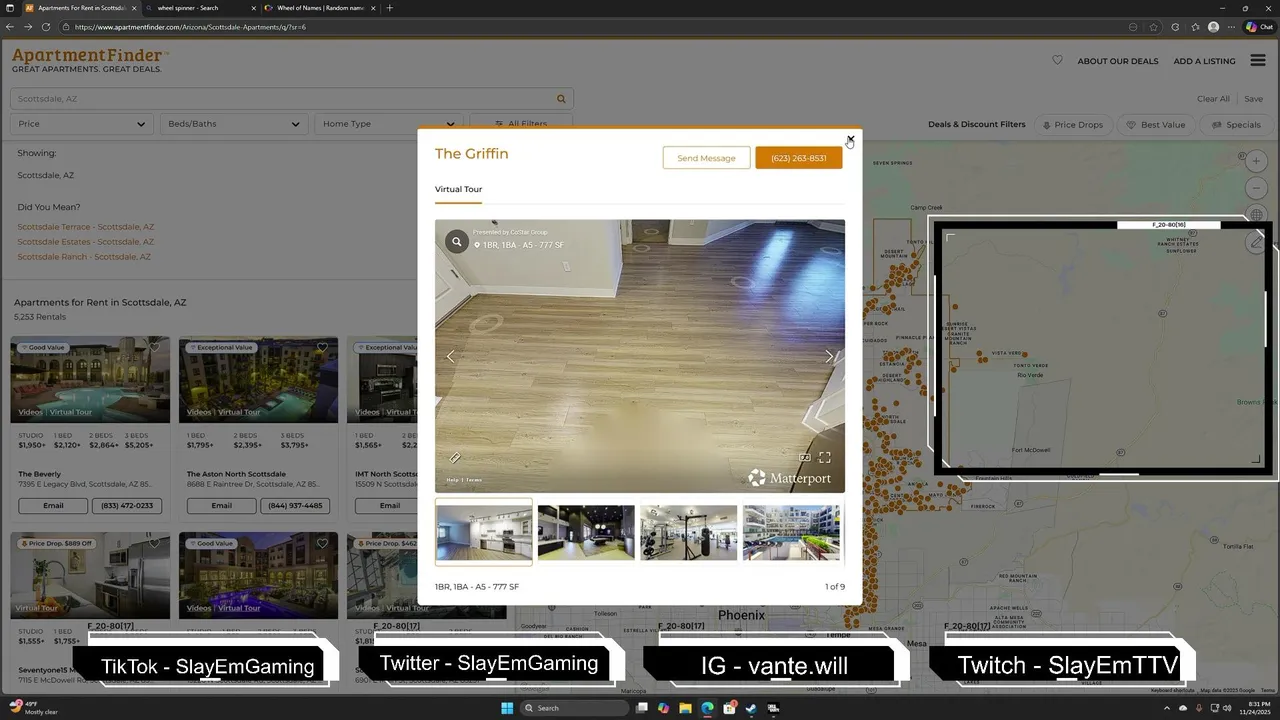Screen dimensions: 1280x720
Task: Favorite The Beverly listing heart
Action: pyautogui.click(x=155, y=348)
